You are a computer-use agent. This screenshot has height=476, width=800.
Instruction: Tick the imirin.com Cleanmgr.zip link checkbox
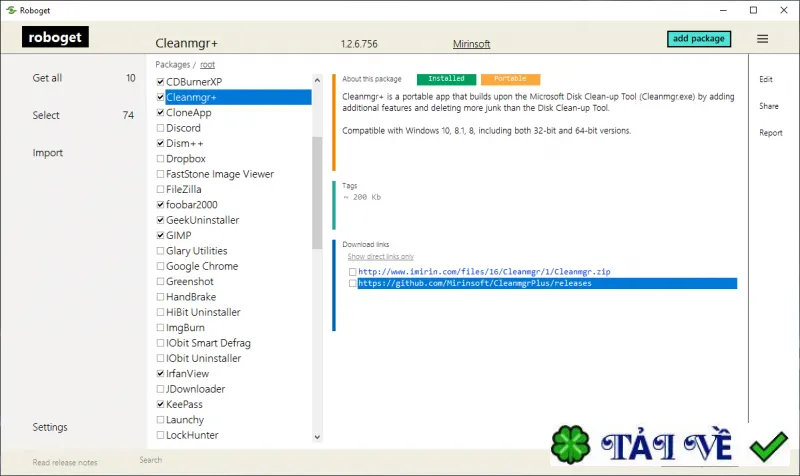point(353,272)
